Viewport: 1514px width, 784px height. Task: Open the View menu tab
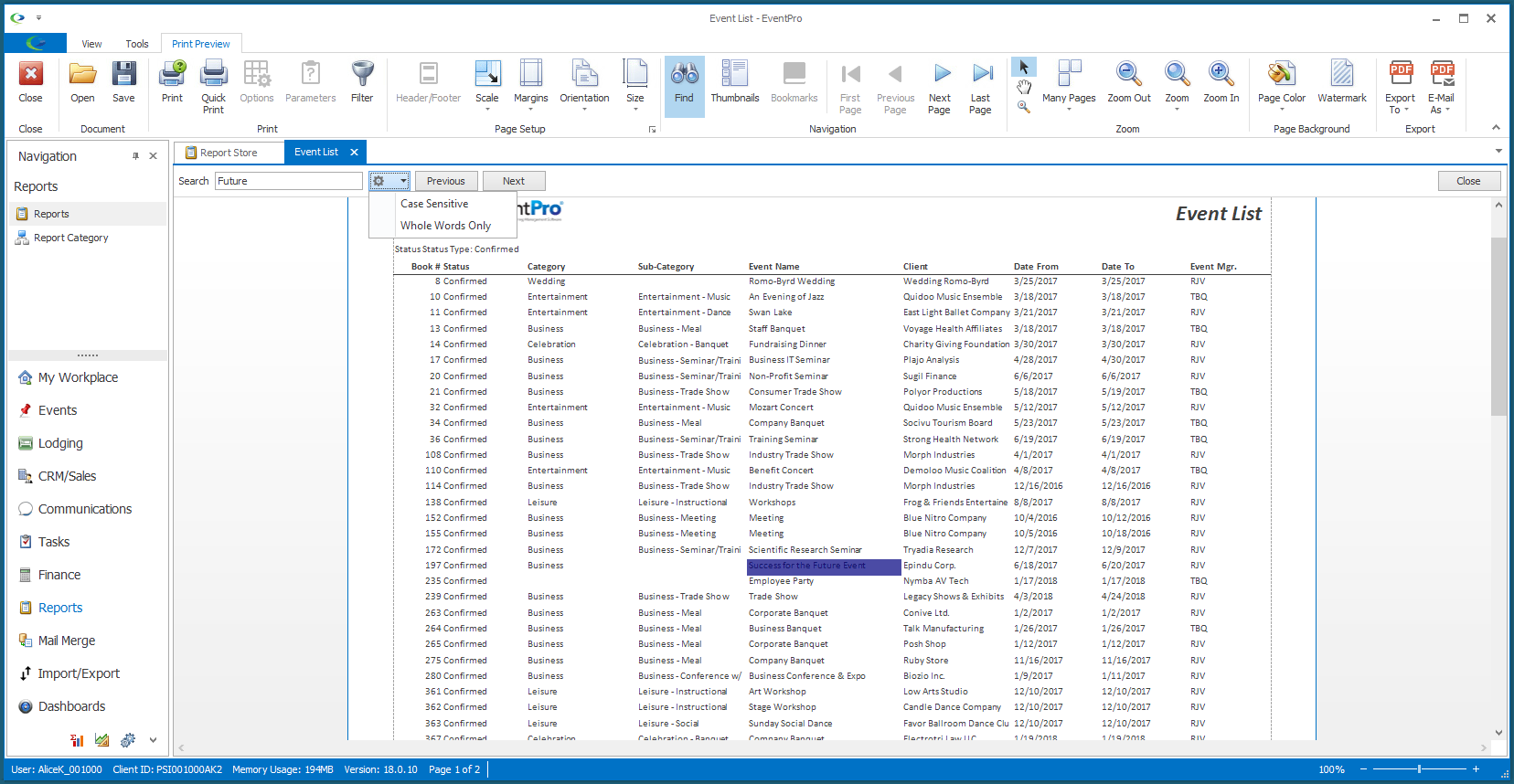91,44
